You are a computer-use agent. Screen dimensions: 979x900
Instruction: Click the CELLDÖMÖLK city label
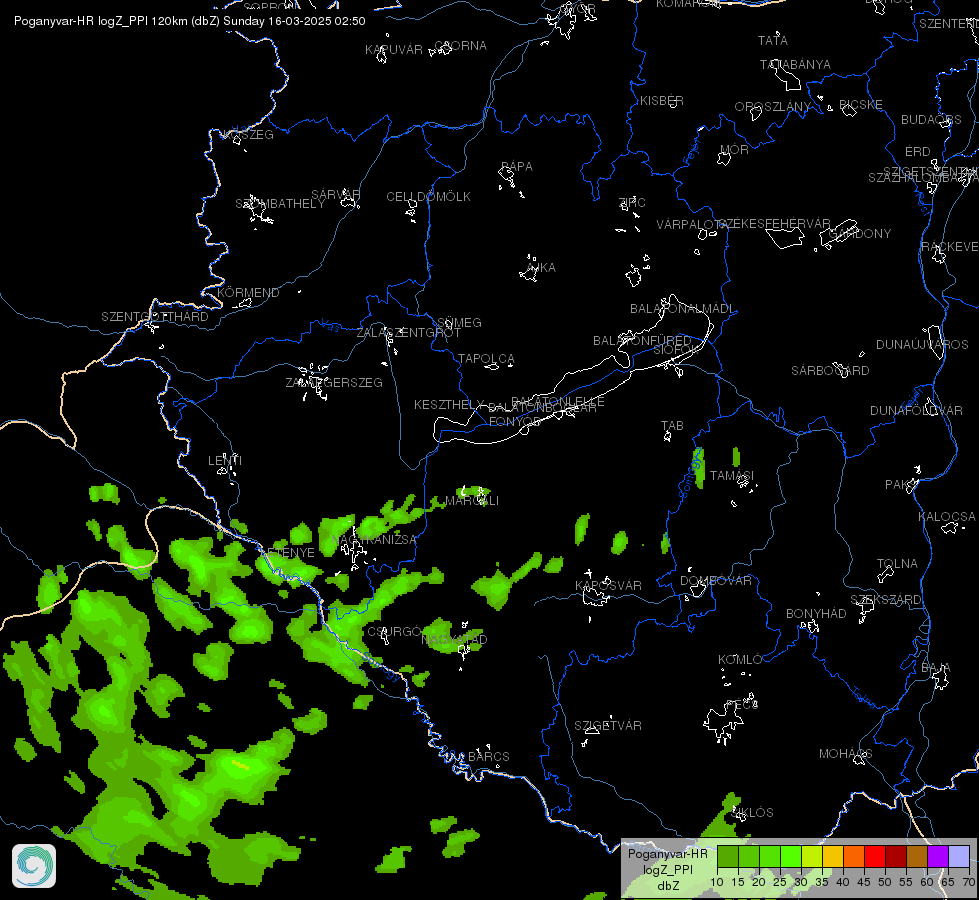click(x=428, y=197)
